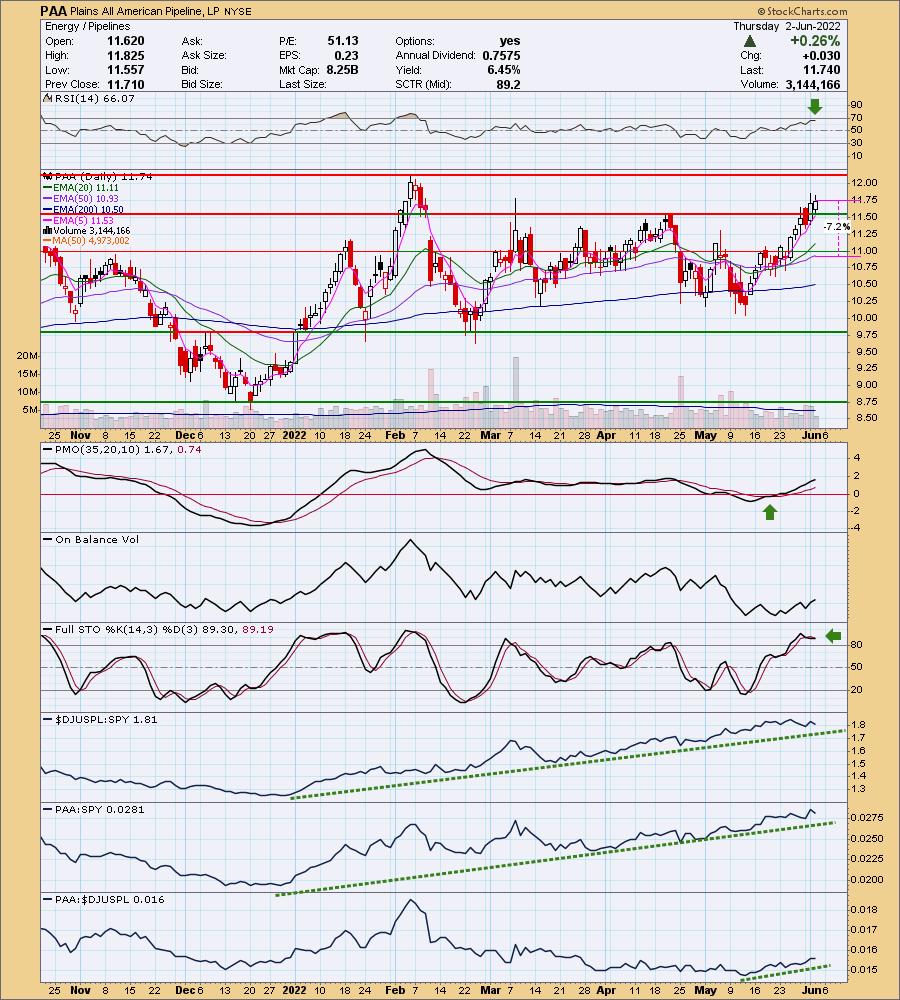Screen dimensions: 900x1000
Task: Click the Chg value +0.030
Action: coord(821,55)
